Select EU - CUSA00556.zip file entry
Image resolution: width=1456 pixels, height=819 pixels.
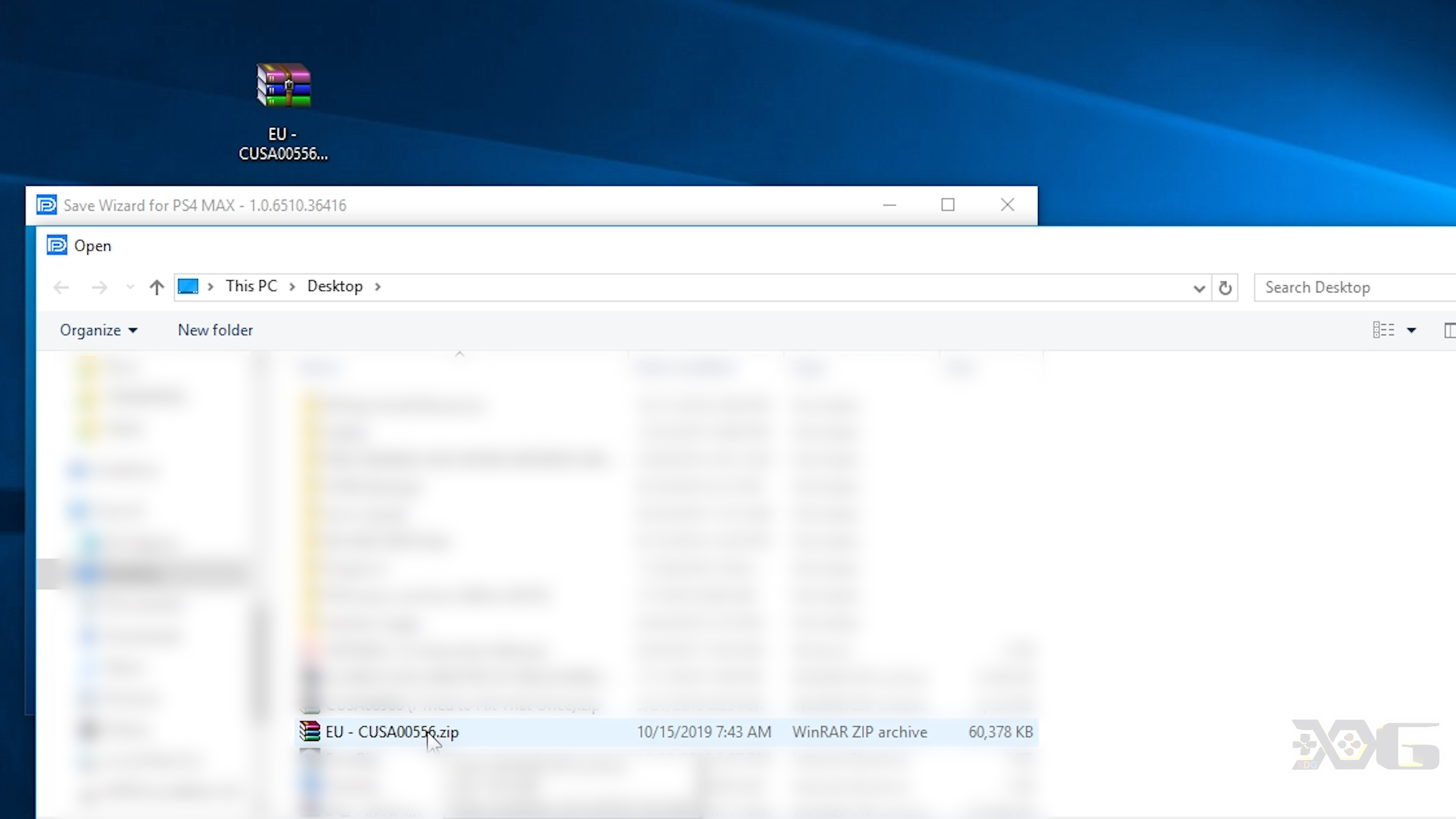pyautogui.click(x=390, y=731)
